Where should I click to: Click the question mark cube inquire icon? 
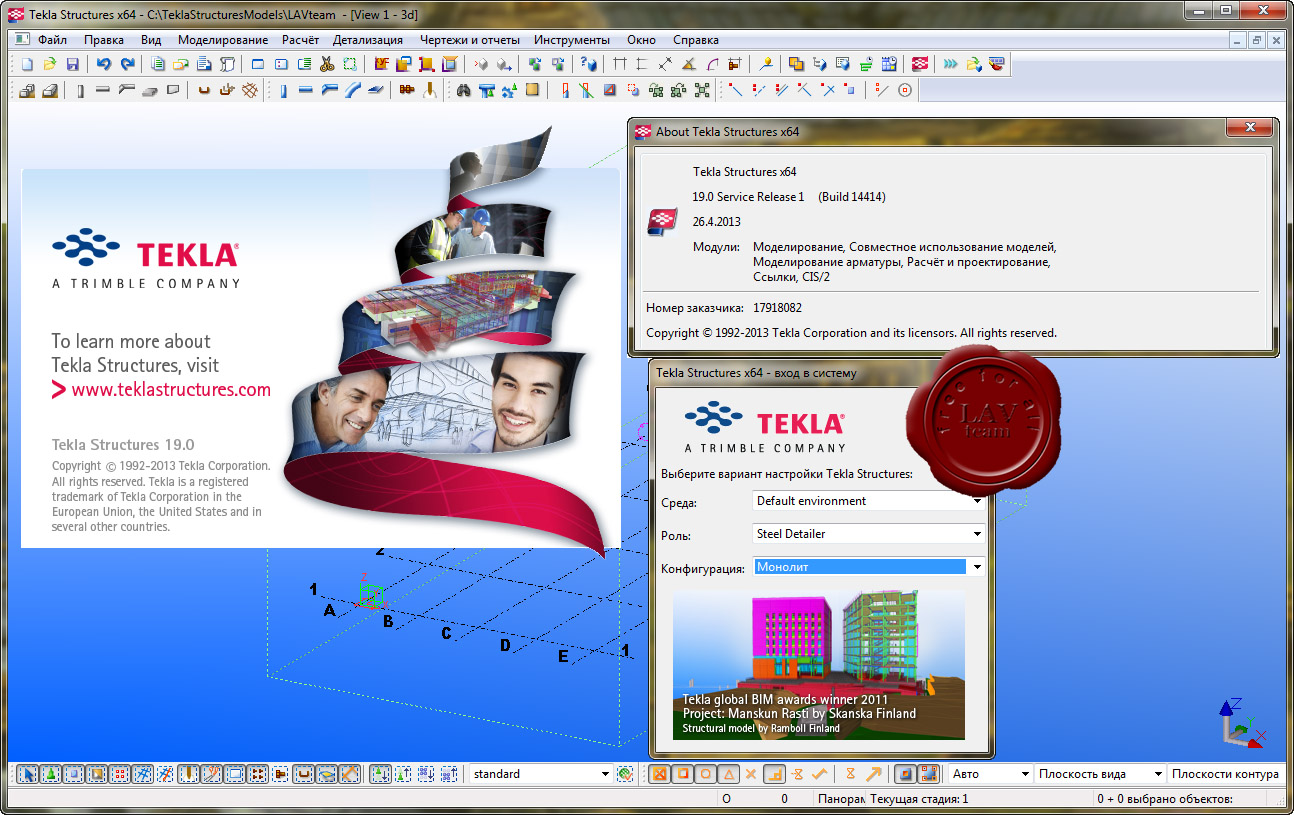pyautogui.click(x=588, y=64)
